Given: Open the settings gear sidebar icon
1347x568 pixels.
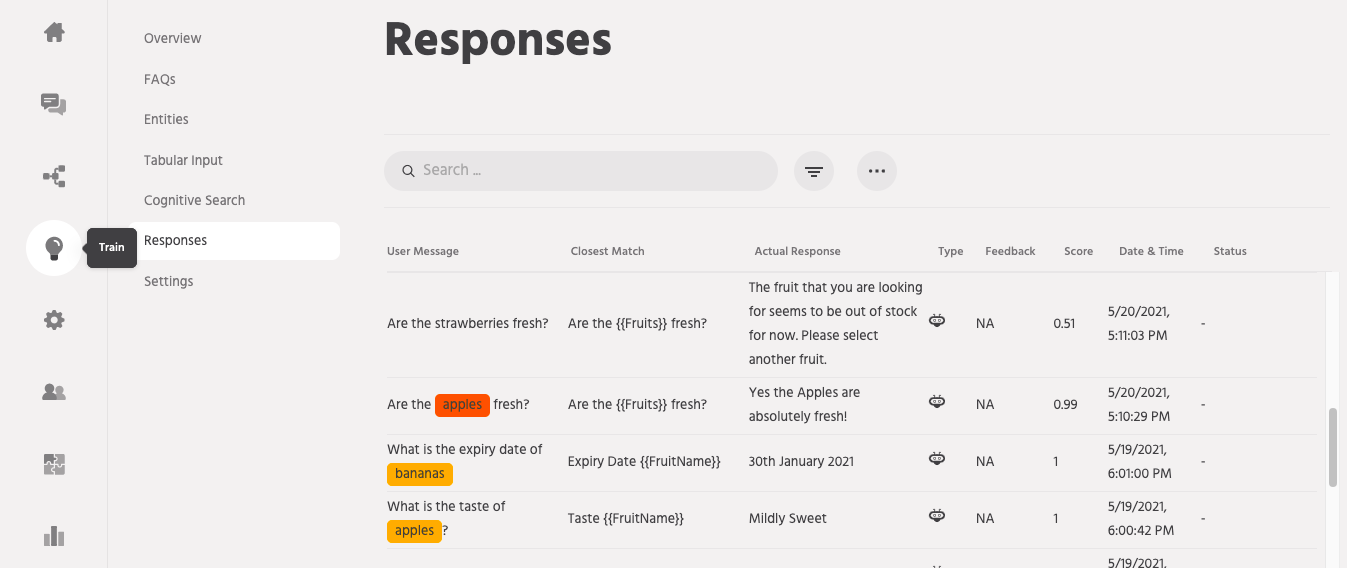Looking at the screenshot, I should (x=54, y=320).
